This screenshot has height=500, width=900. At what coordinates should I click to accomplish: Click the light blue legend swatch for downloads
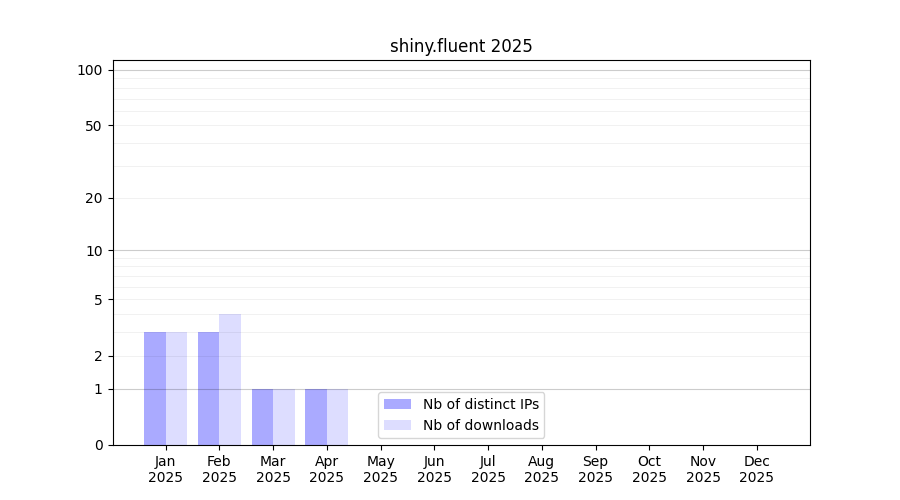(x=397, y=425)
